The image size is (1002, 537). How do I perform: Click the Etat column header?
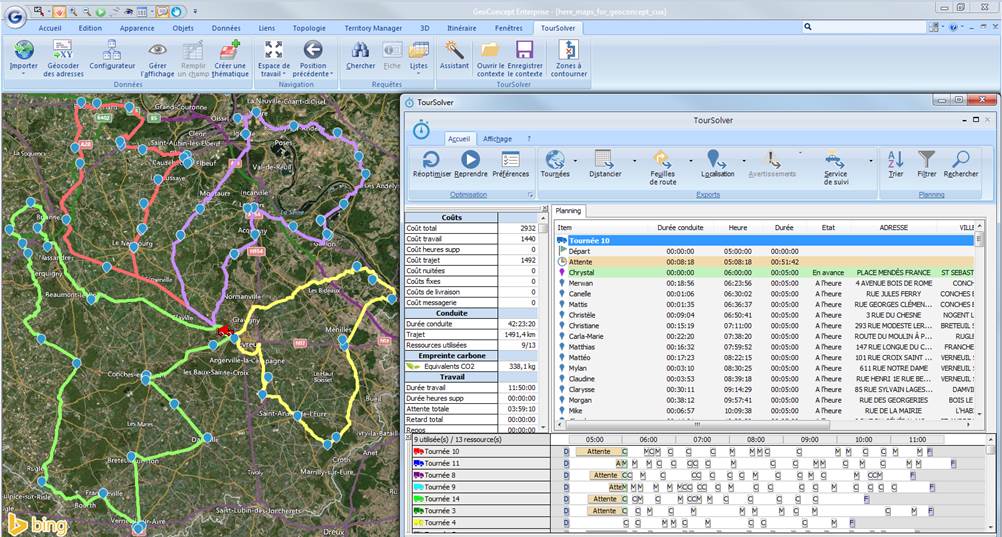828,228
